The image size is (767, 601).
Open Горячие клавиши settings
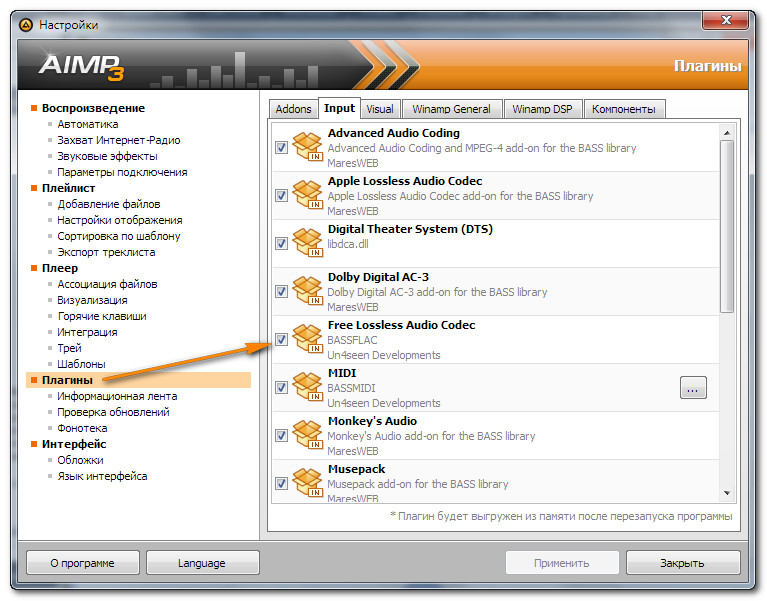coord(102,316)
